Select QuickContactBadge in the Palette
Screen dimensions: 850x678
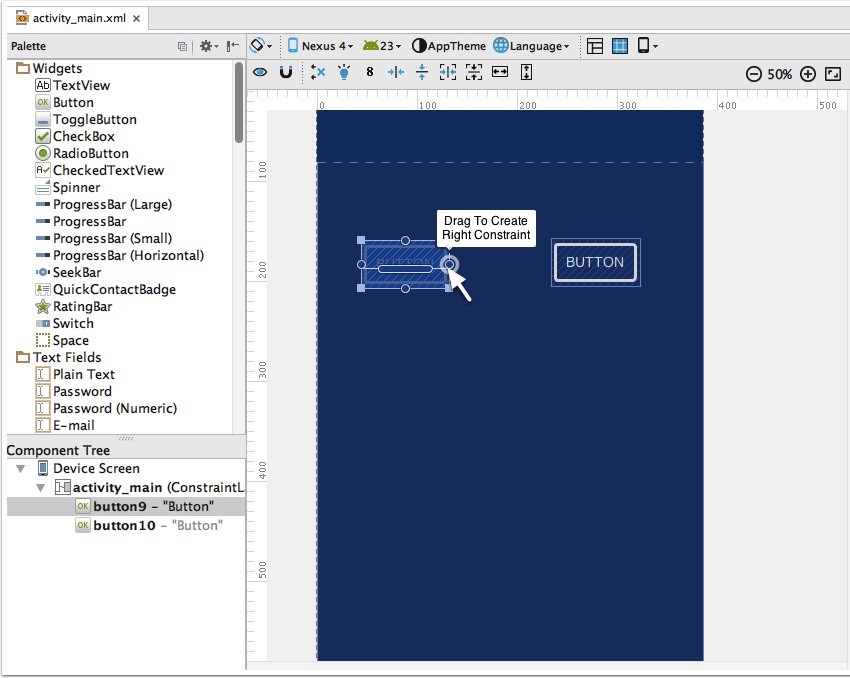[x=105, y=289]
